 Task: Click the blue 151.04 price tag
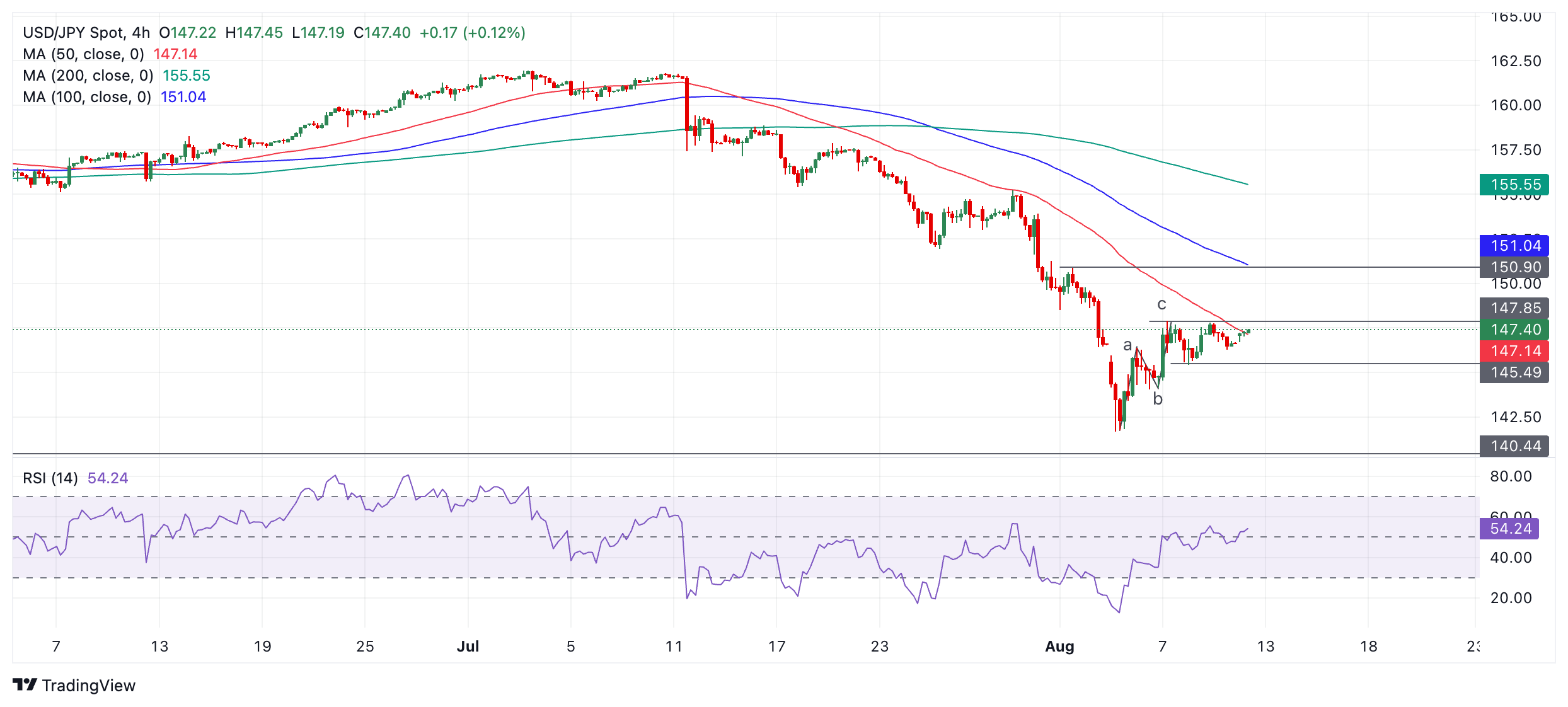tap(1514, 246)
